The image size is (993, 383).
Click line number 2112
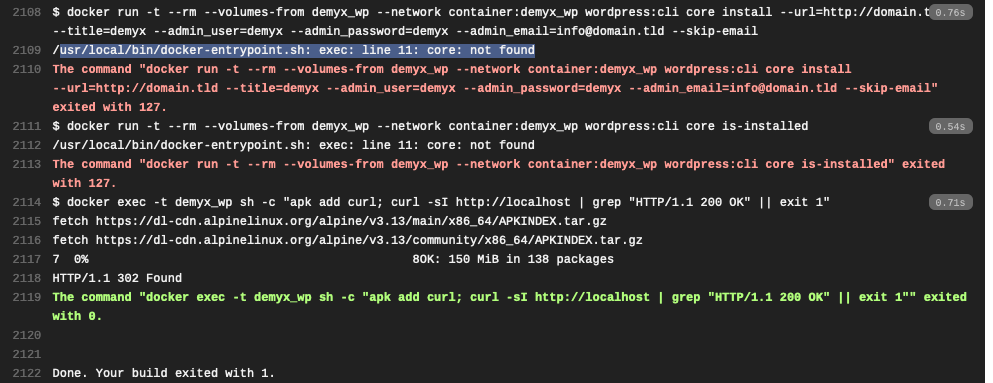pos(27,145)
